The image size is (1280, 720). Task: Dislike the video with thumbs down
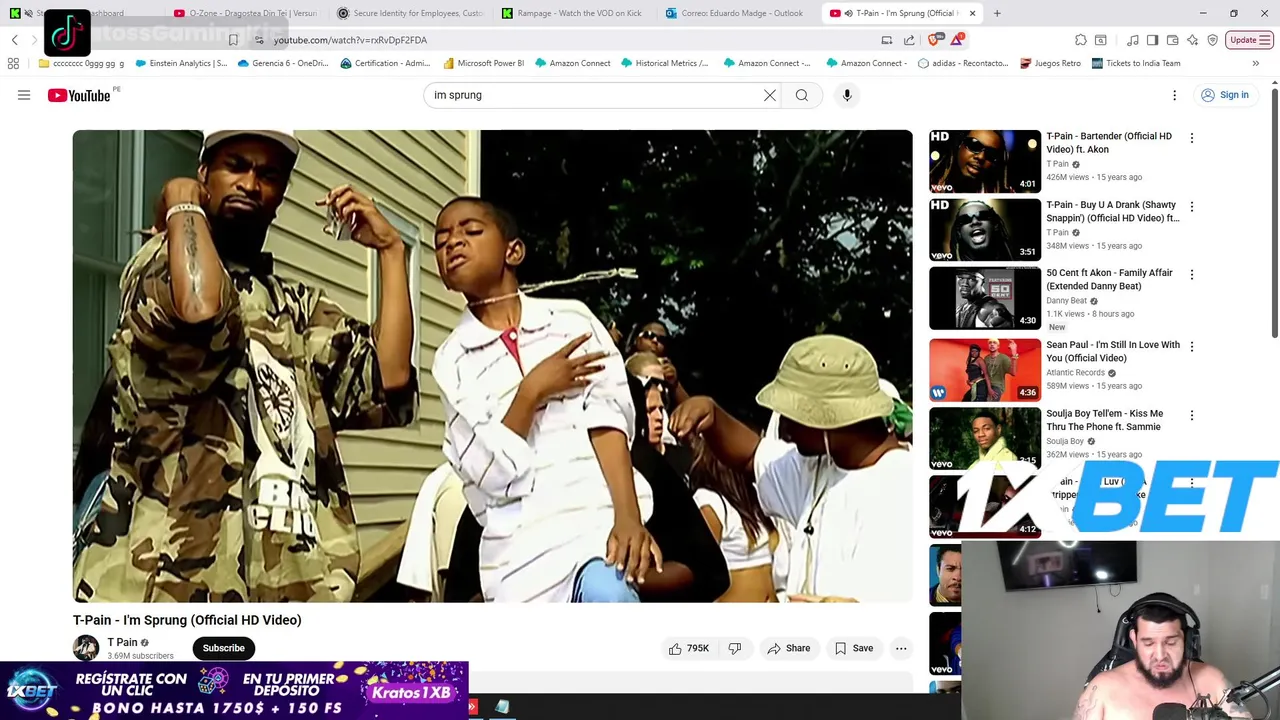pyautogui.click(x=735, y=648)
